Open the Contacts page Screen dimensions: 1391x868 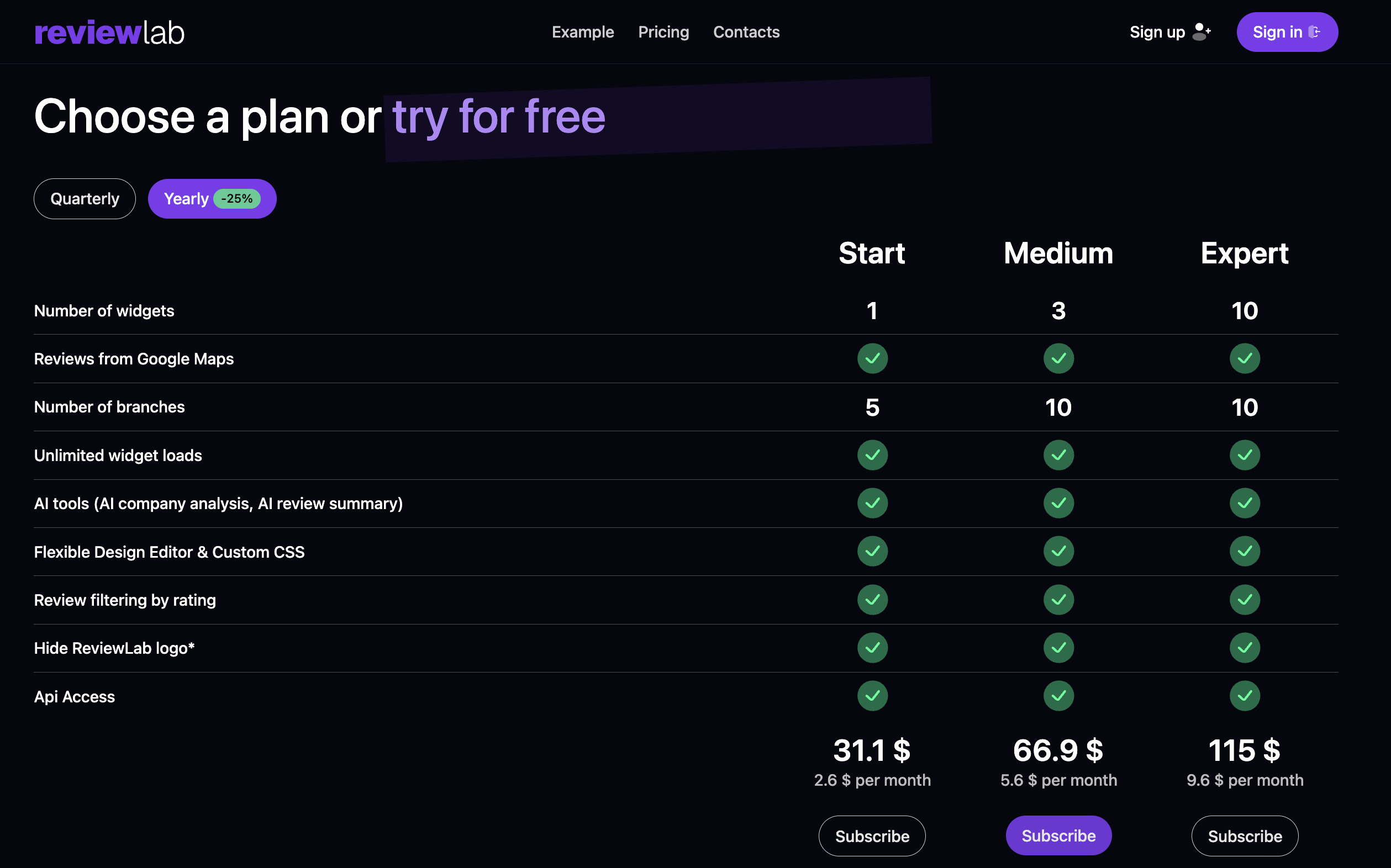point(746,32)
